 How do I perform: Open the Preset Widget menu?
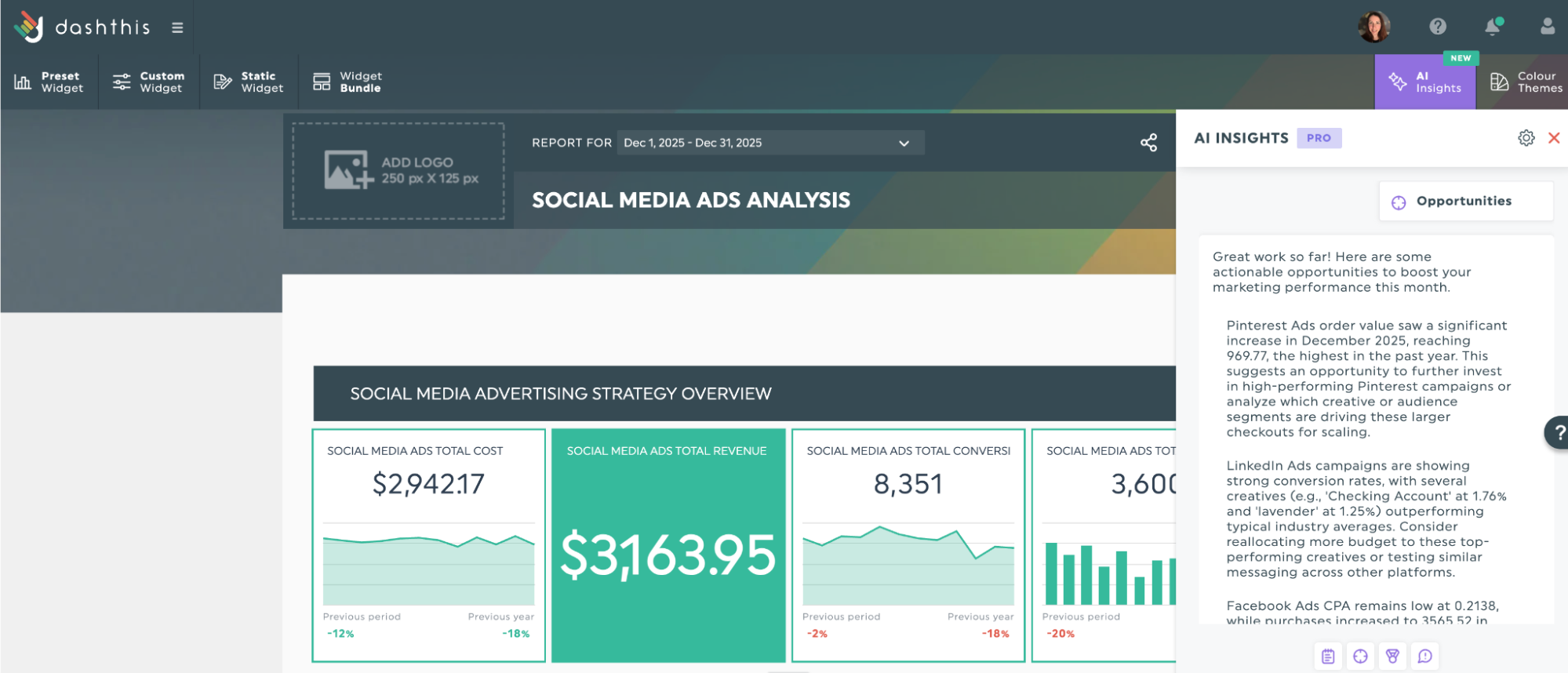[x=49, y=82]
